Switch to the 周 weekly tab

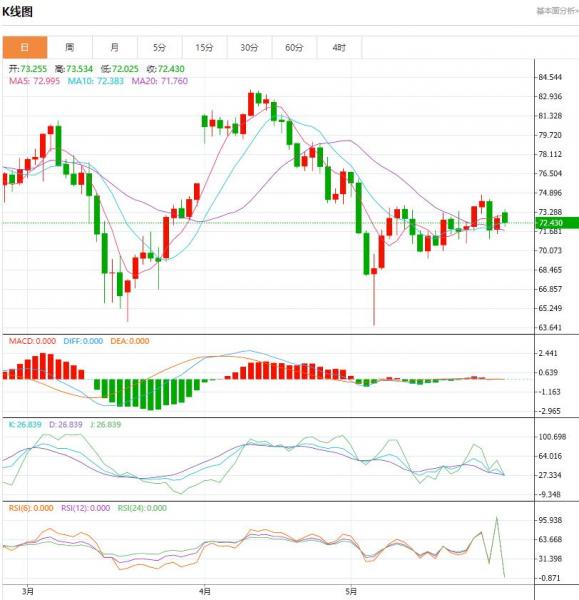[x=70, y=47]
